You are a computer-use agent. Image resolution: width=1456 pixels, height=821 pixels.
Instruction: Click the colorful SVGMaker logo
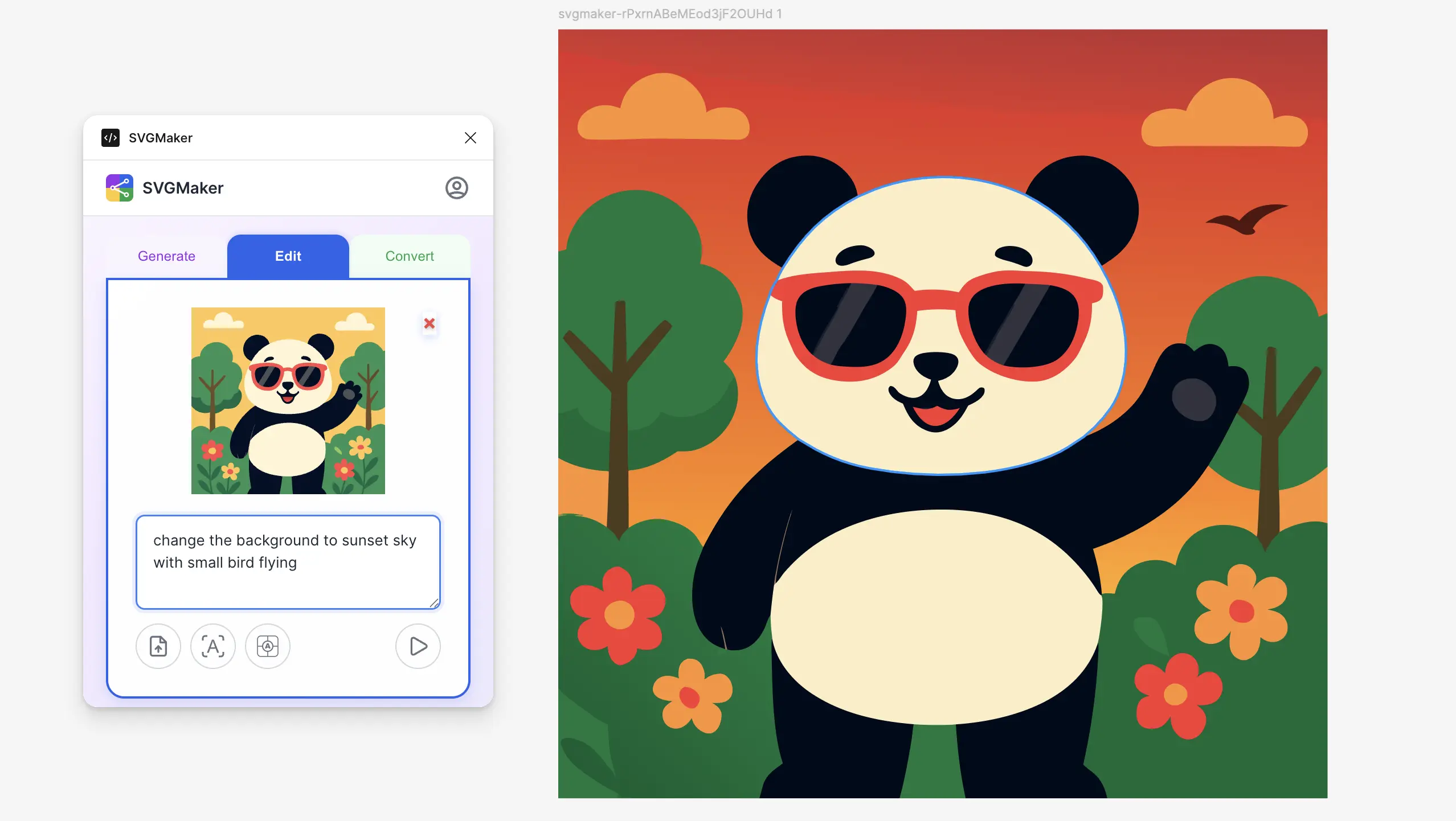click(x=119, y=188)
